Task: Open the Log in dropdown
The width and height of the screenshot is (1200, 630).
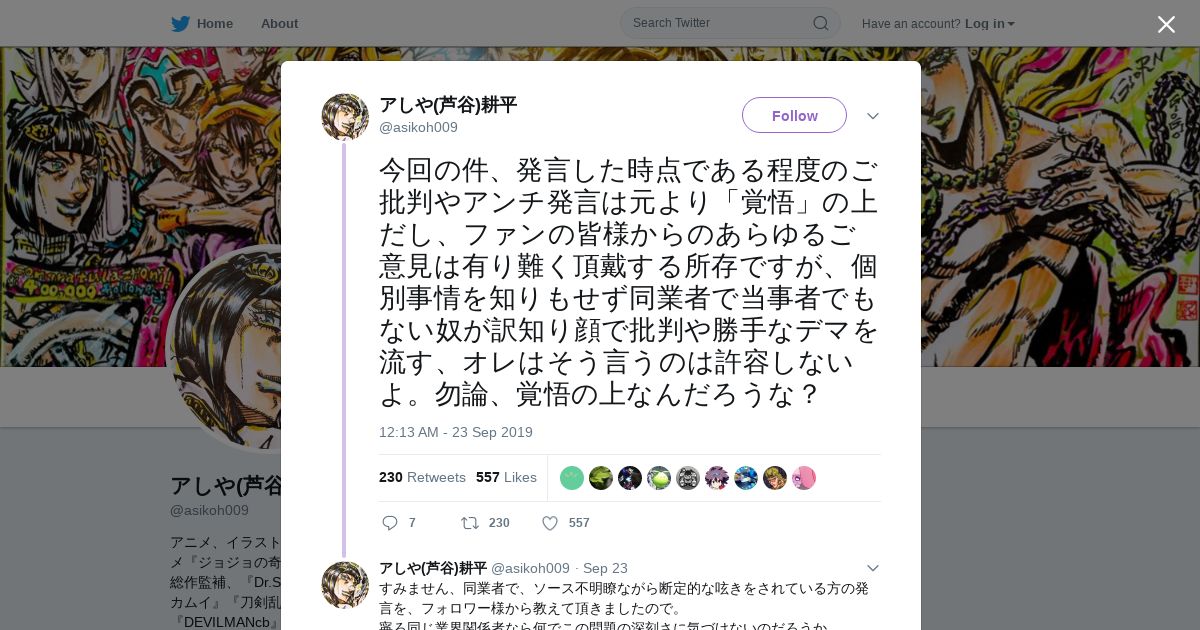Action: 989,23
